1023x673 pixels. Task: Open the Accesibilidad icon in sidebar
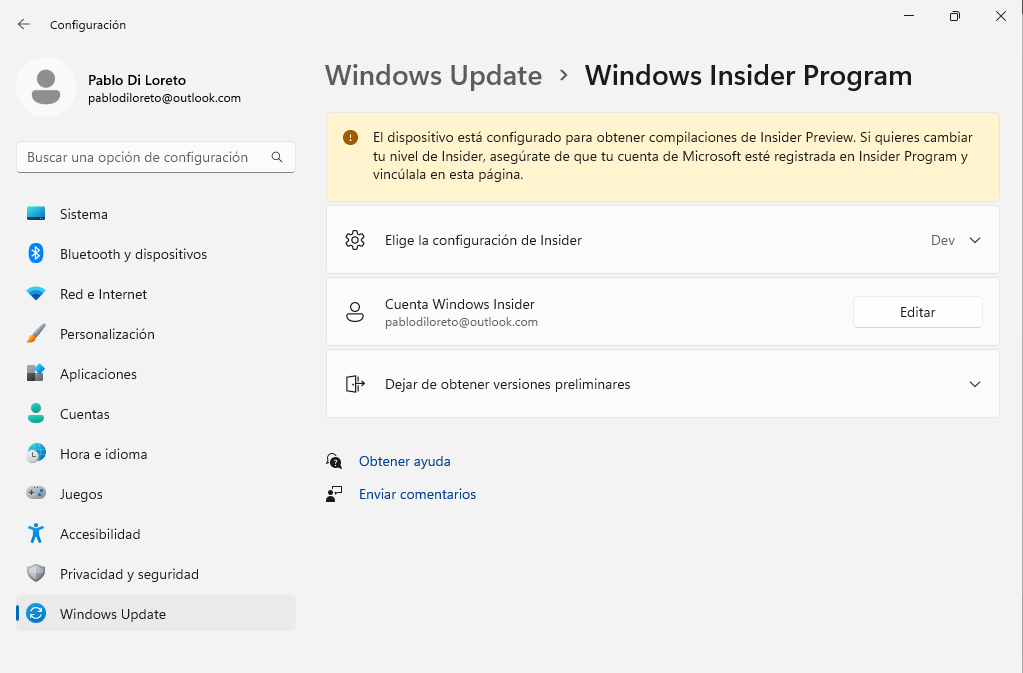pyautogui.click(x=36, y=534)
